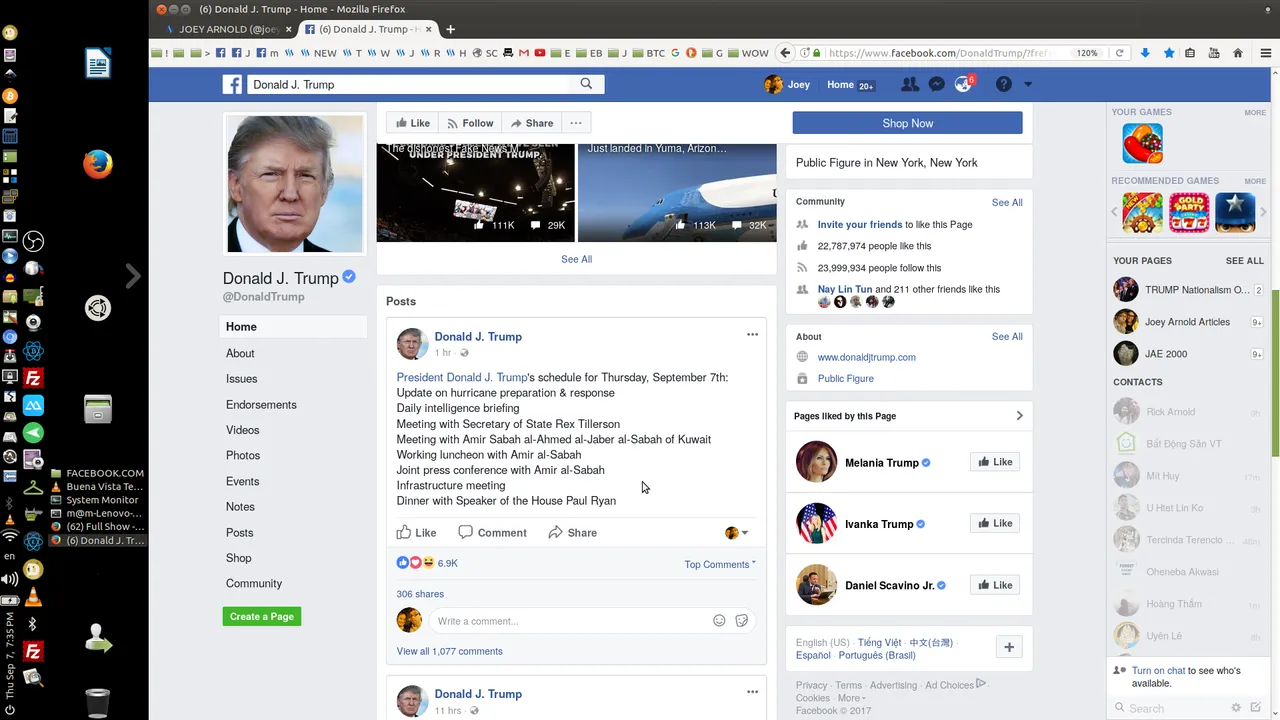Image resolution: width=1280 pixels, height=720 pixels.
Task: Like the Donald J. Trump page
Action: [412, 123]
